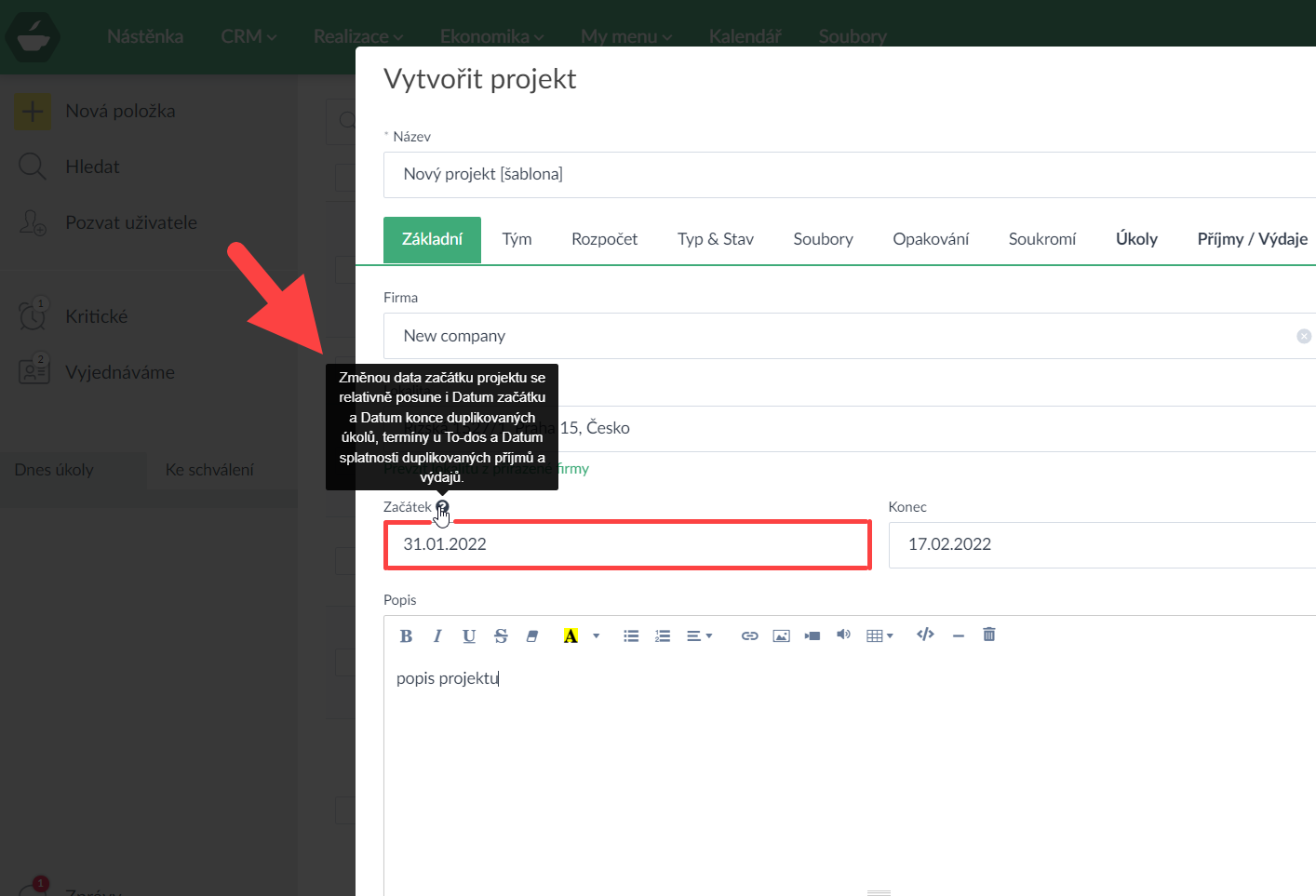The width and height of the screenshot is (1316, 896).
Task: Apply italic formatting in the description toolbar
Action: (x=437, y=636)
